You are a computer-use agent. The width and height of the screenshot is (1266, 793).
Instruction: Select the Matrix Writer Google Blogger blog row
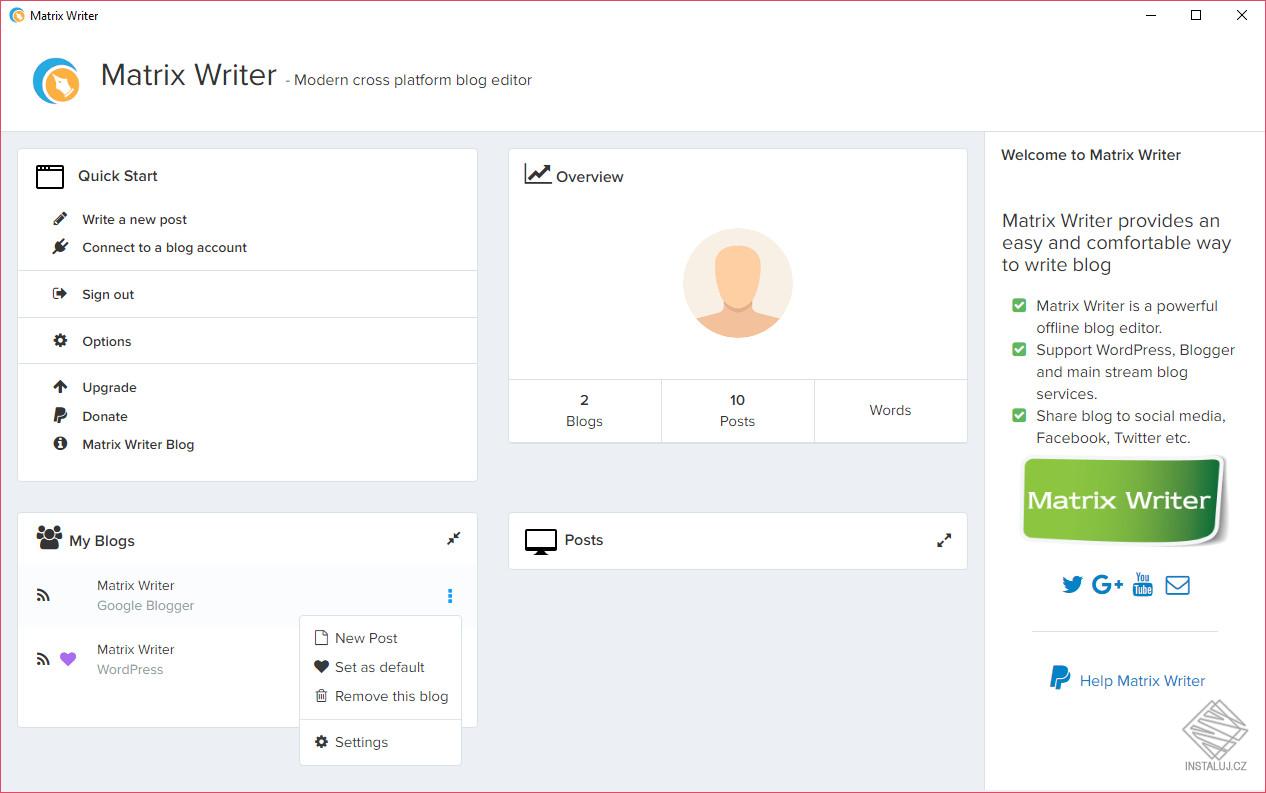(x=247, y=595)
